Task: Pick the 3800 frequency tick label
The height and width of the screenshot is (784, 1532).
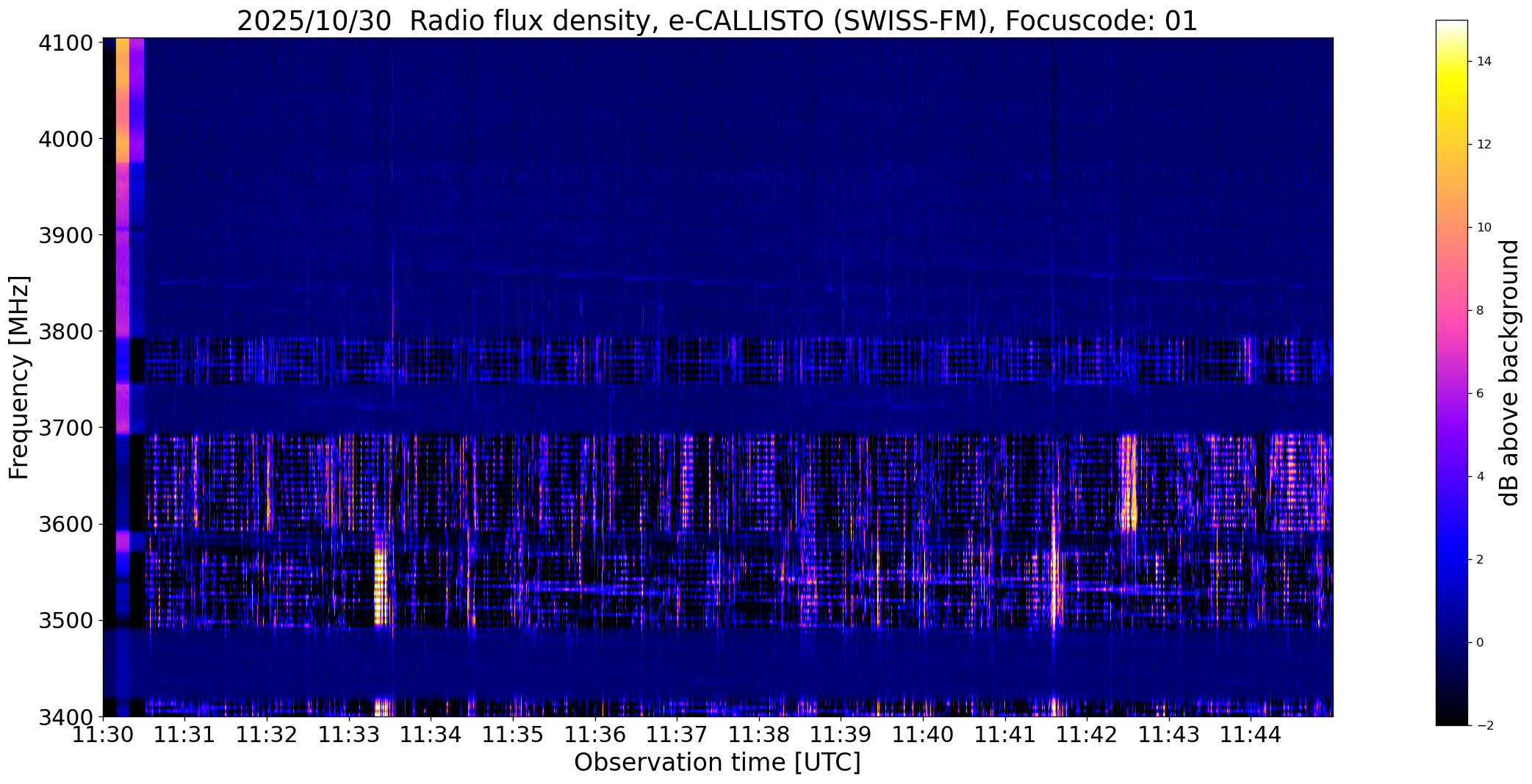Action: [x=67, y=331]
